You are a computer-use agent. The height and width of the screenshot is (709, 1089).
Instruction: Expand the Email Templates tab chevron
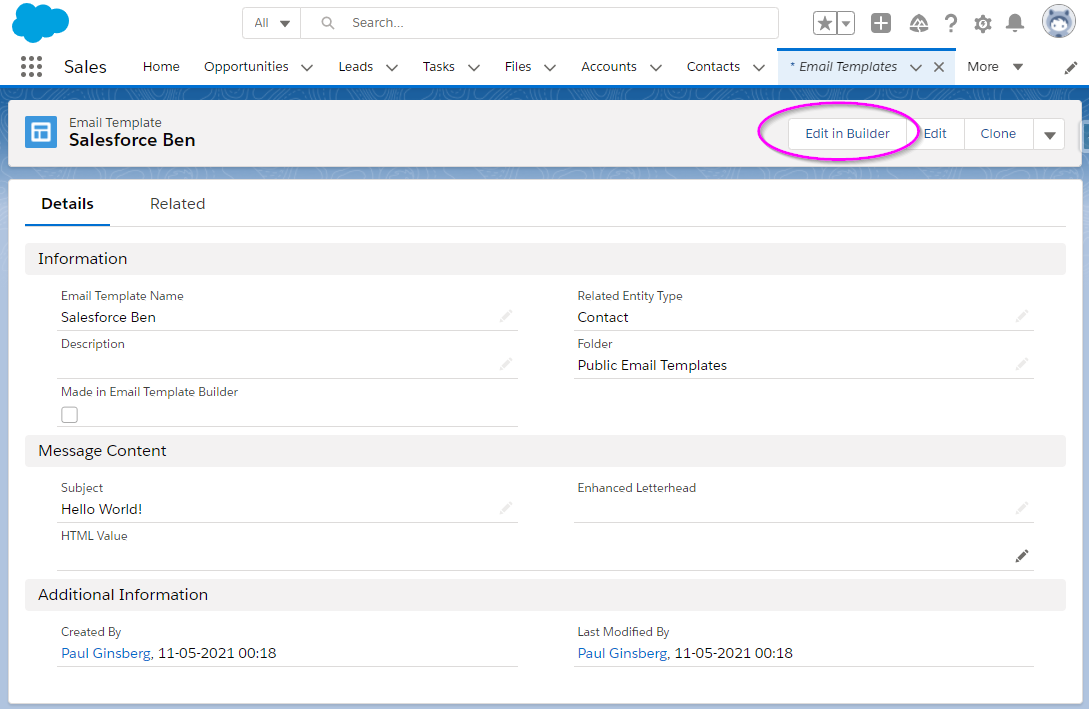(x=916, y=67)
